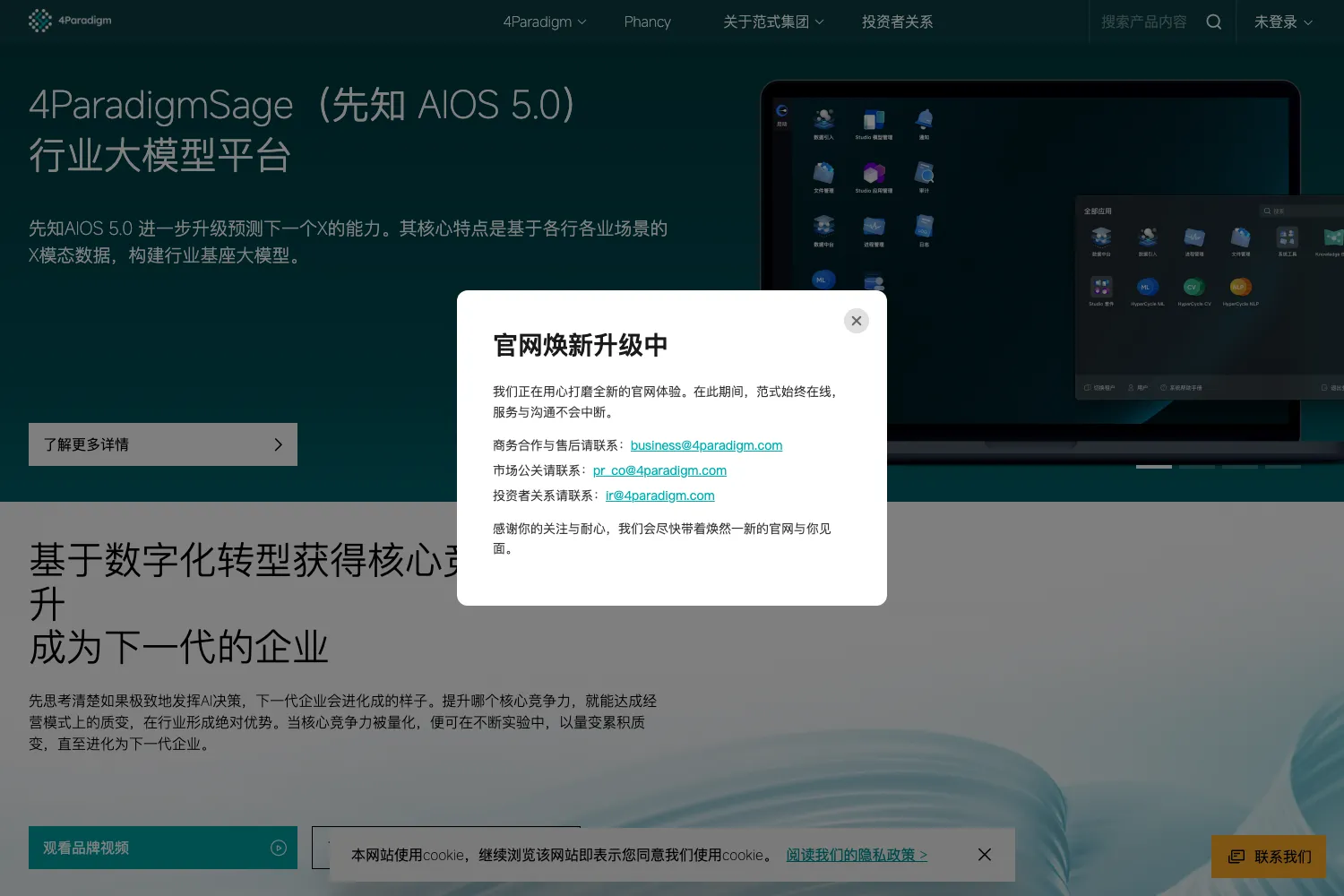Click the arrow on 了解更多详情 button
Screen dimensions: 1344x896
coord(278,444)
